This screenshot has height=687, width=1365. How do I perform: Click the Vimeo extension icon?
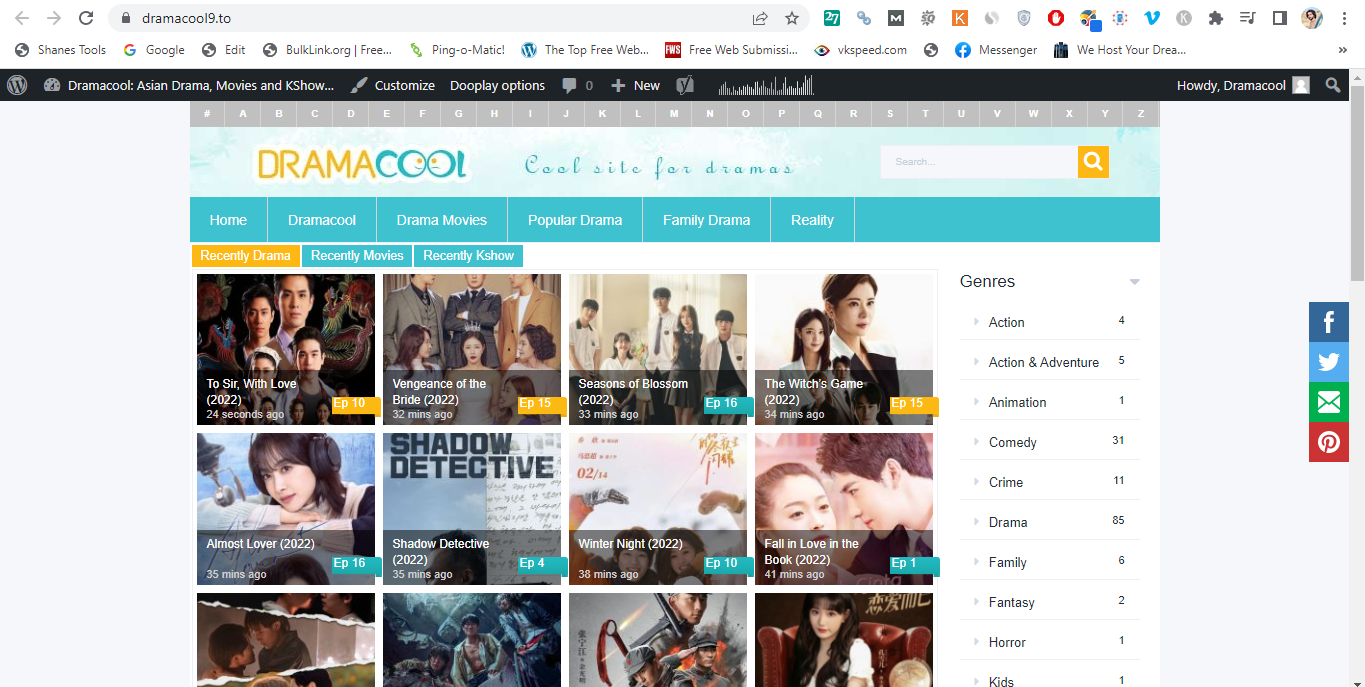click(1152, 18)
